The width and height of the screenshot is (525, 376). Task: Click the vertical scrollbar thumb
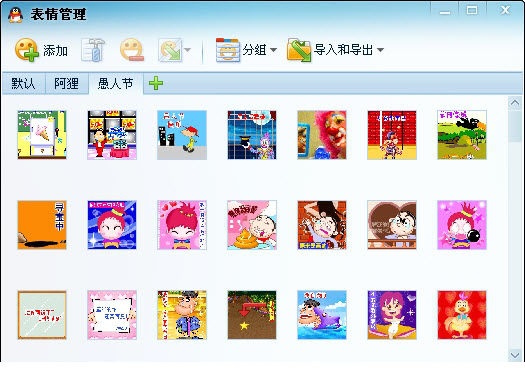pos(515,126)
